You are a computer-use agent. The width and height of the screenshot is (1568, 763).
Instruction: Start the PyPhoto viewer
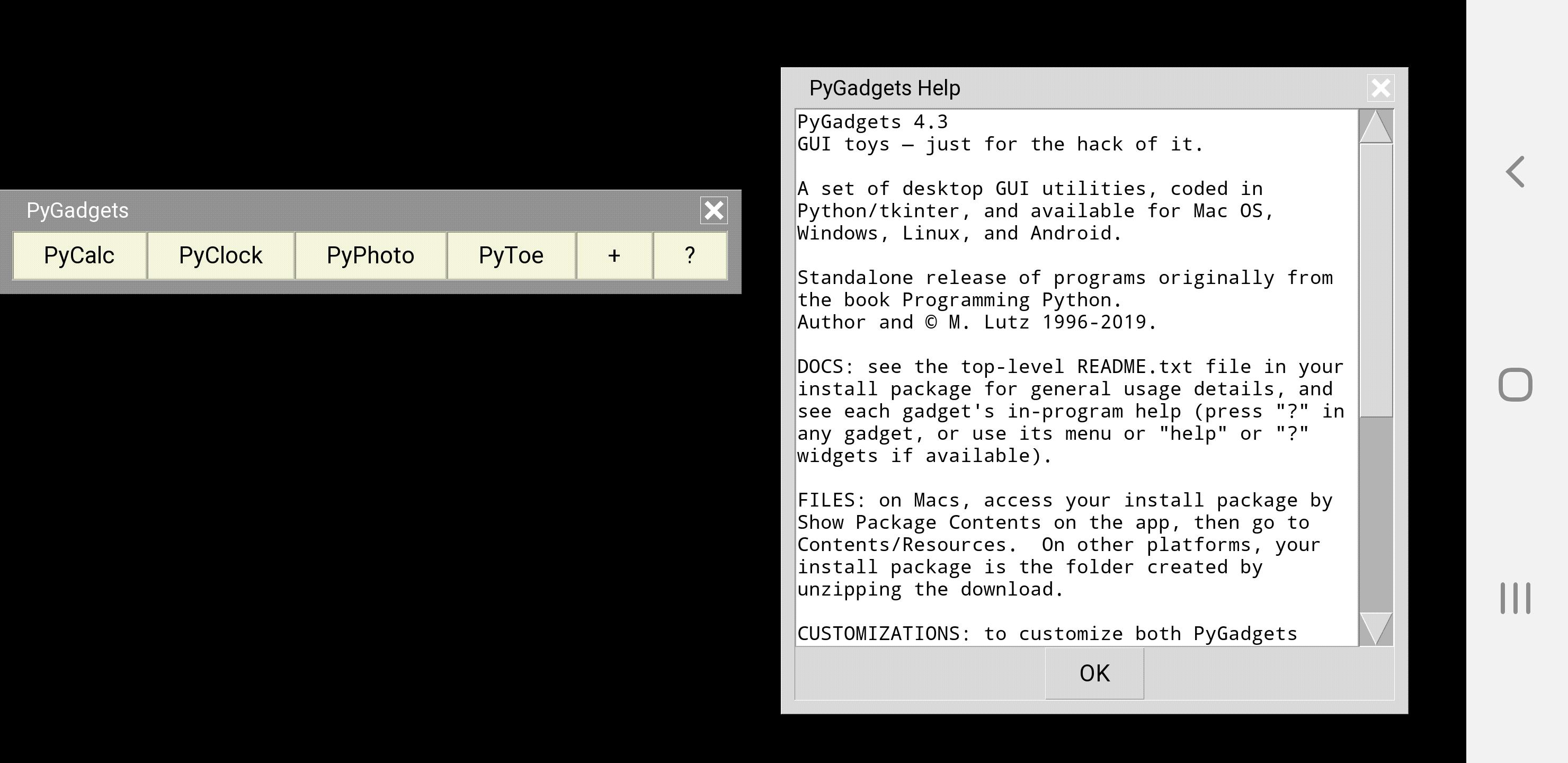pos(370,256)
